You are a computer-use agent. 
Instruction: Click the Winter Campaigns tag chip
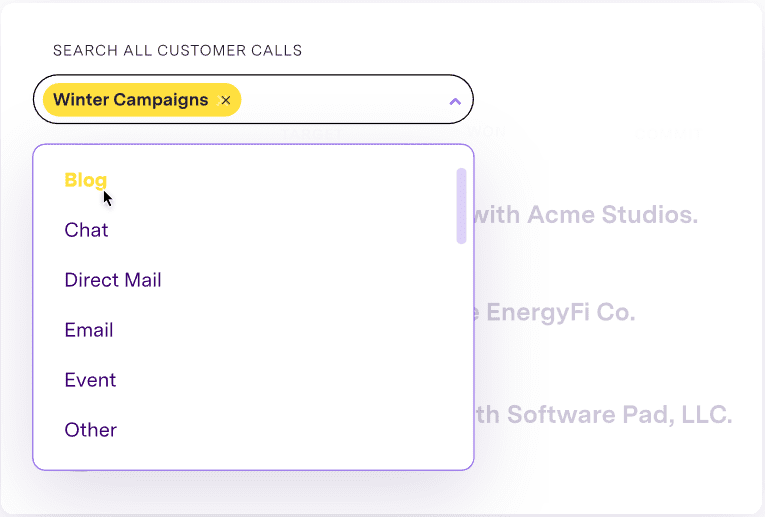coord(130,100)
